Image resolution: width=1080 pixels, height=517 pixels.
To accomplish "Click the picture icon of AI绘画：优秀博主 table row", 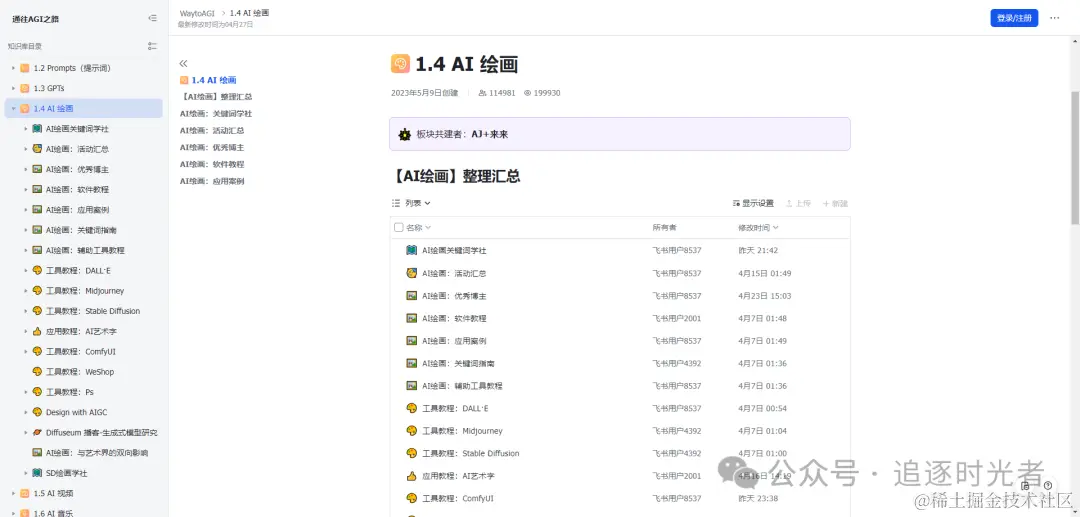I will click(412, 296).
